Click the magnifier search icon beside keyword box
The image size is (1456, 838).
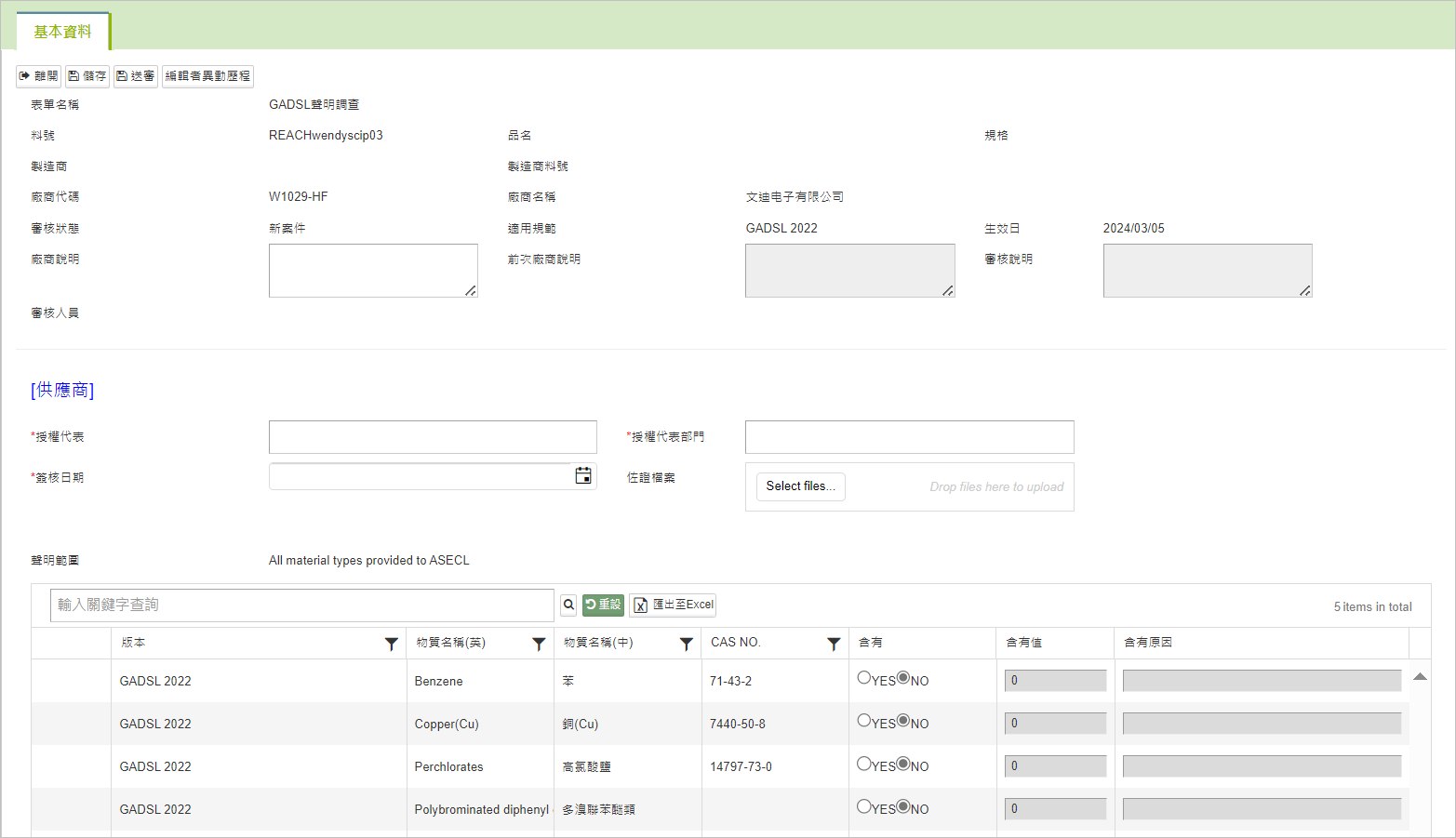tap(568, 605)
